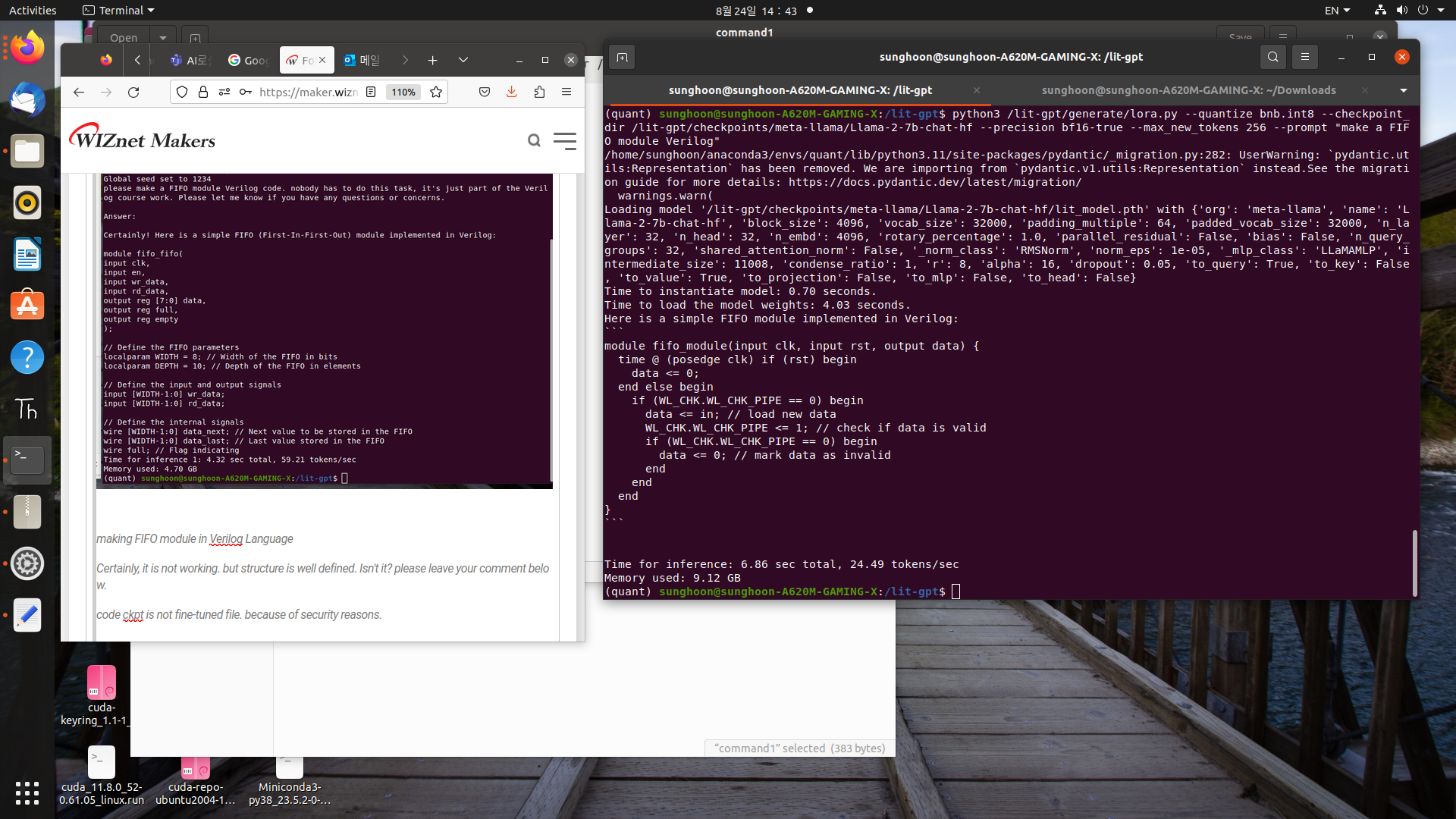1456x819 pixels.
Task: Open search on WIZnet Makers site
Action: [535, 140]
